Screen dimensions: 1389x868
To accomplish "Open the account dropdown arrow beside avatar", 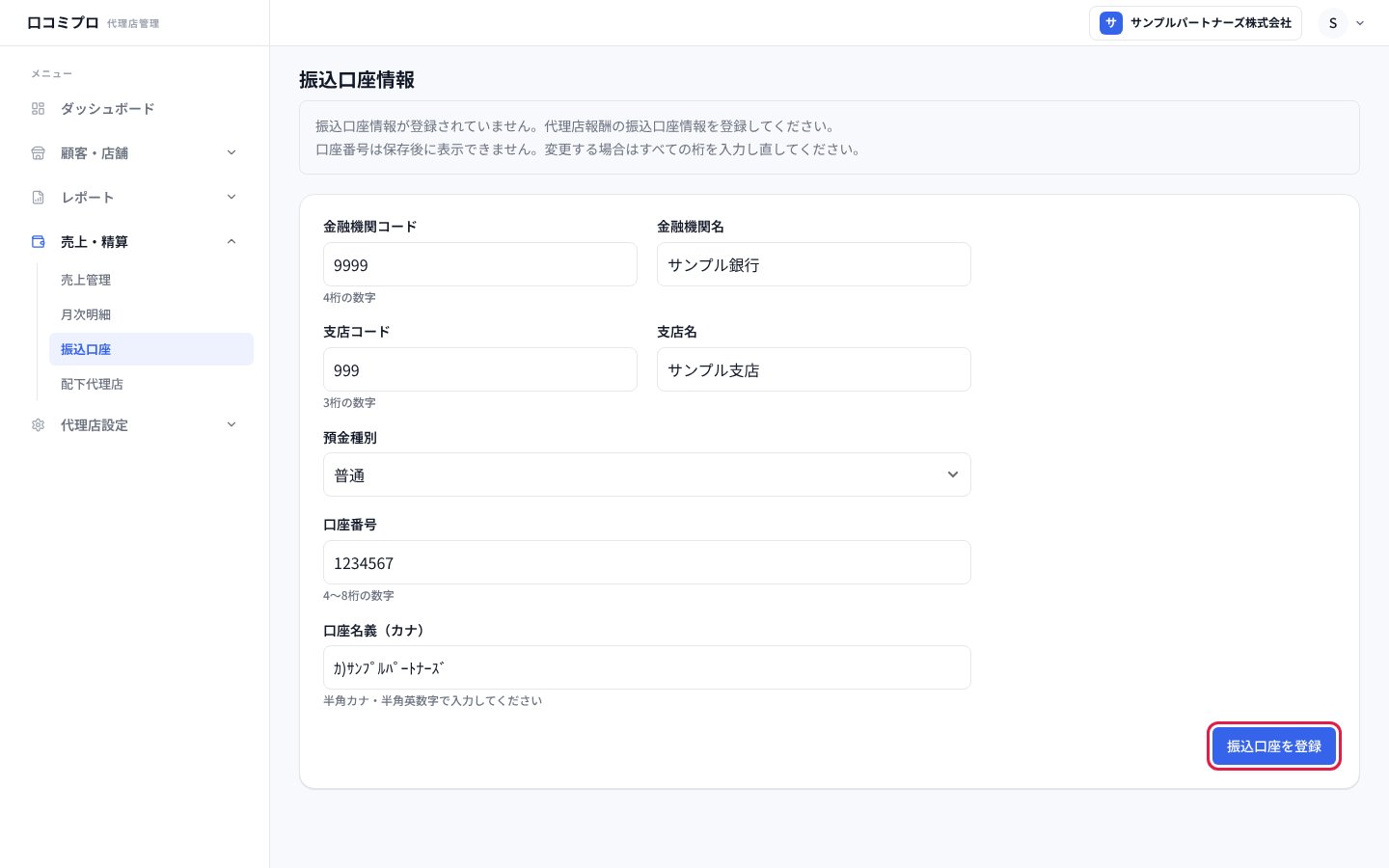I will tap(1360, 23).
